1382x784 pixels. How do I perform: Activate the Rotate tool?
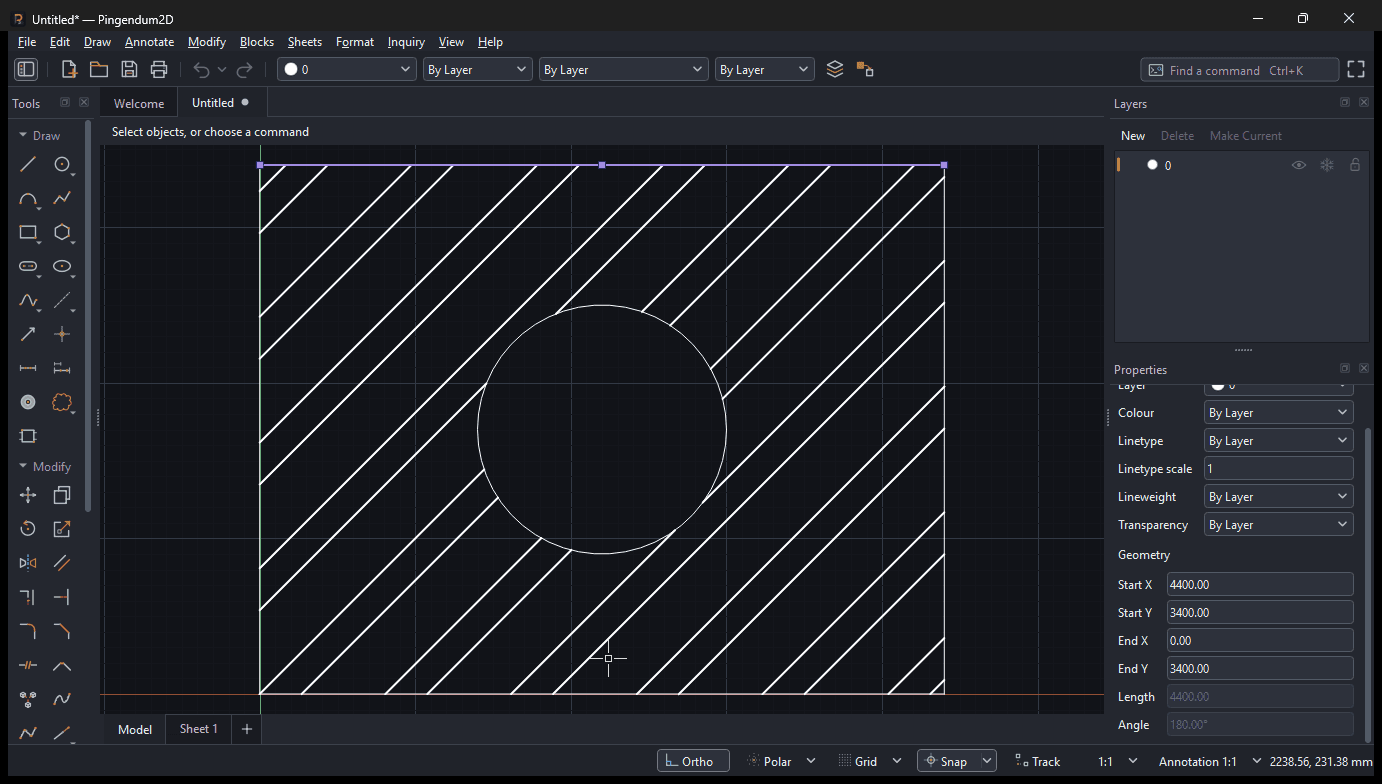point(28,529)
